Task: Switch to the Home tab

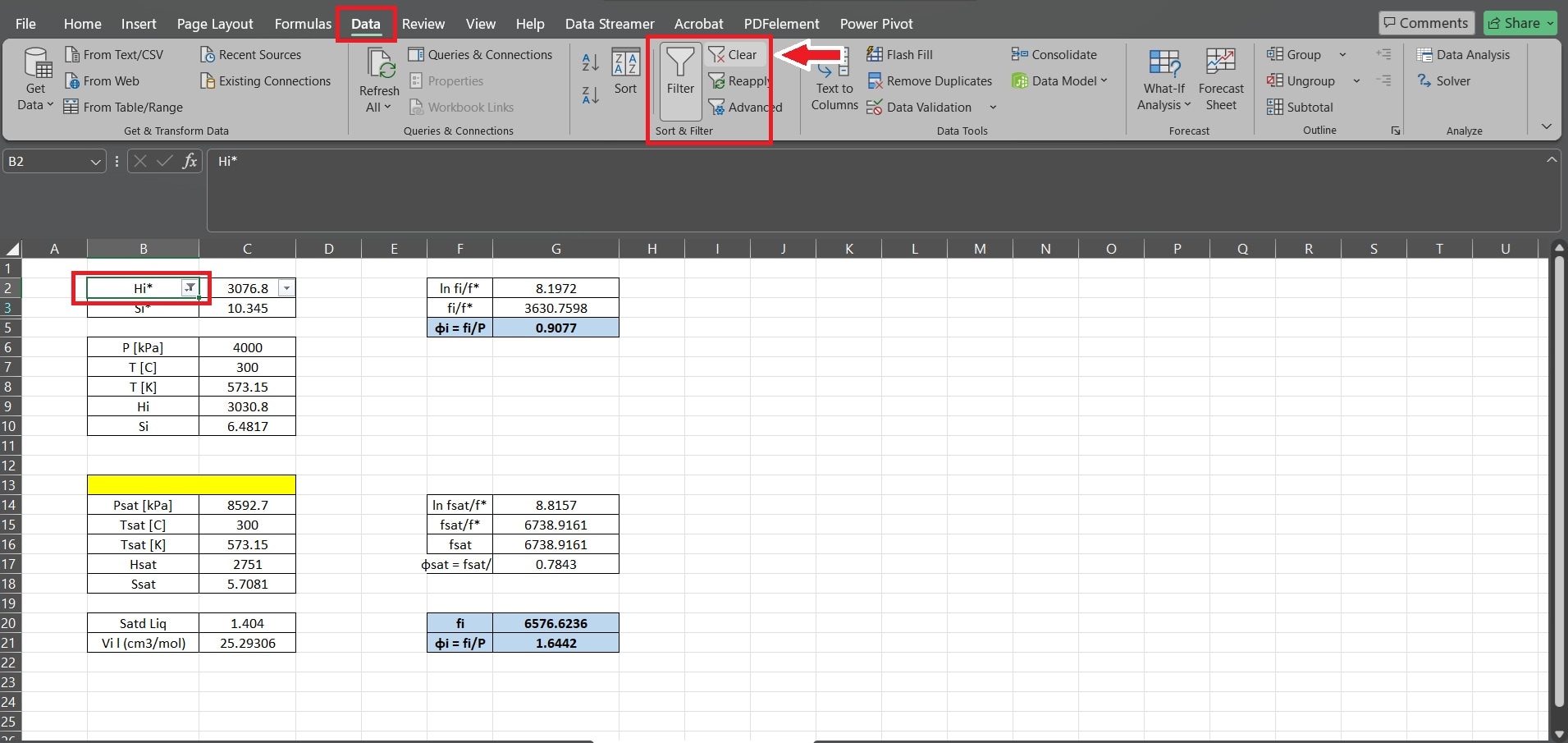Action: 83,24
